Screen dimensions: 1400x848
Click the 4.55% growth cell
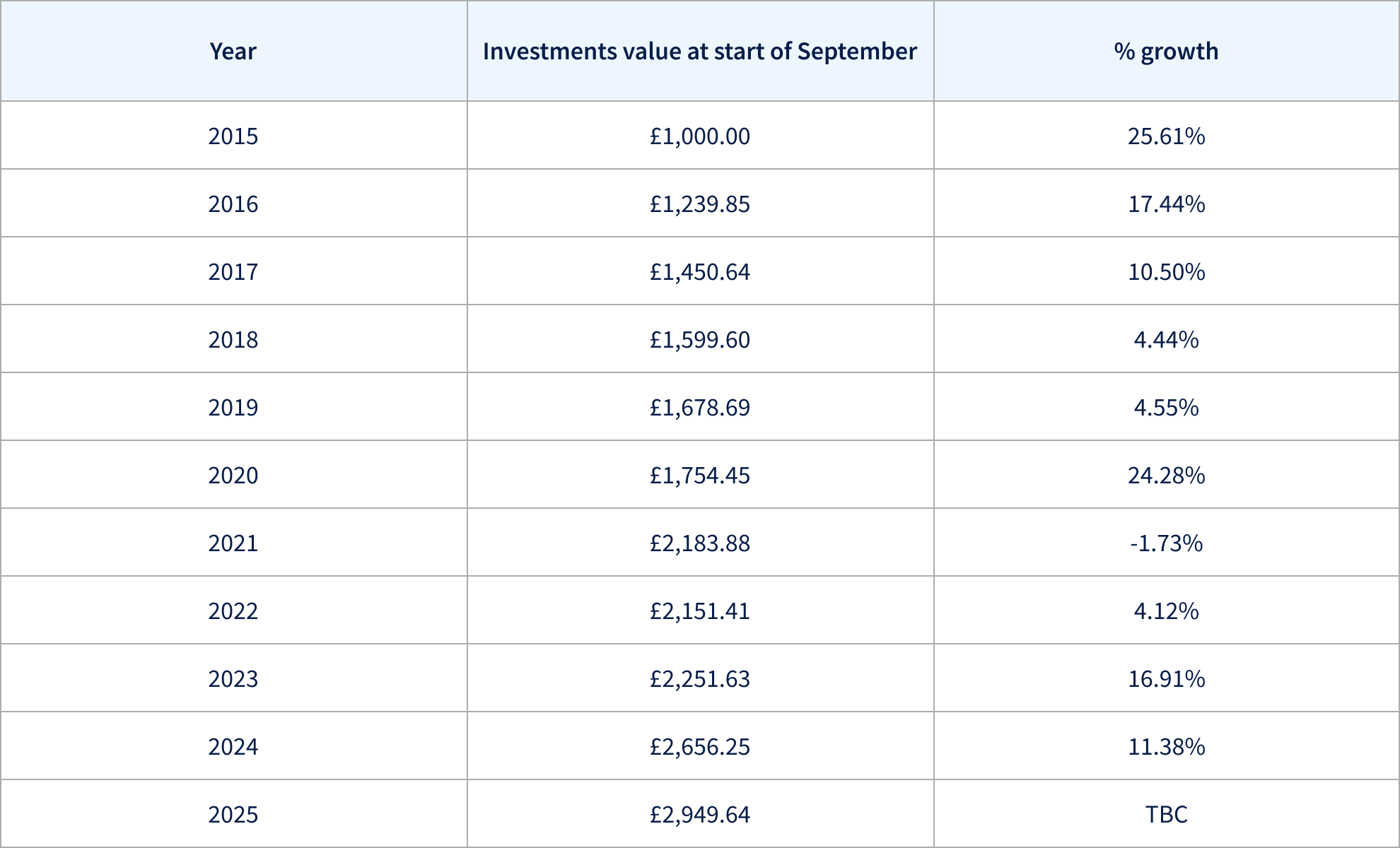point(1166,407)
